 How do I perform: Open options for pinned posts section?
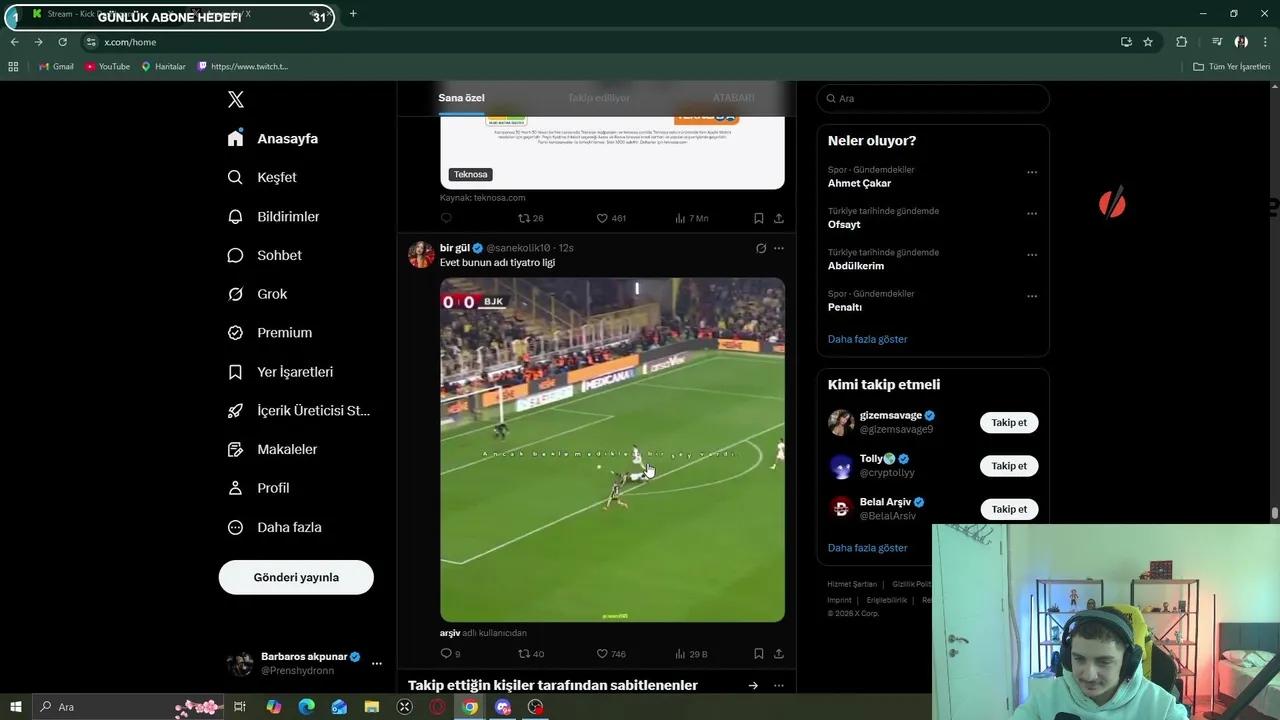[779, 685]
